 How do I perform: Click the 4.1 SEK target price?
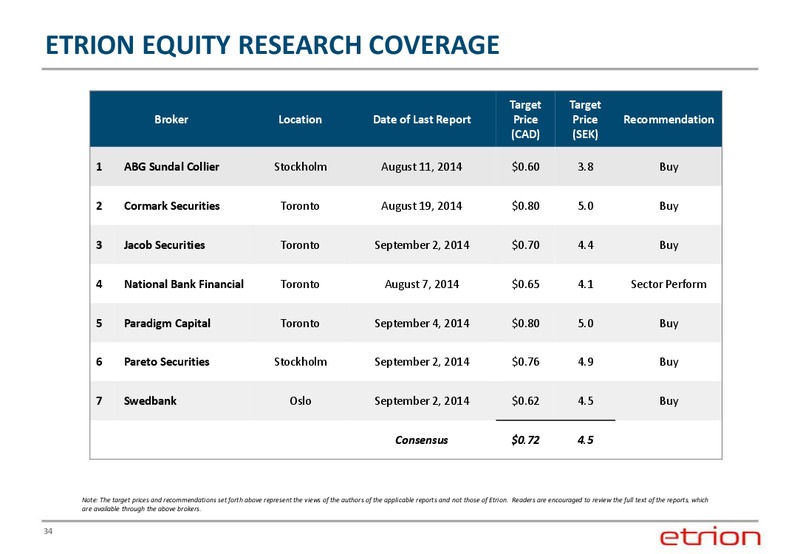point(586,284)
